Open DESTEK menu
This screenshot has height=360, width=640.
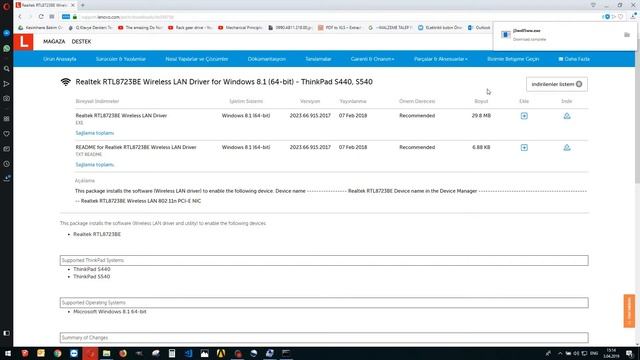pos(81,42)
